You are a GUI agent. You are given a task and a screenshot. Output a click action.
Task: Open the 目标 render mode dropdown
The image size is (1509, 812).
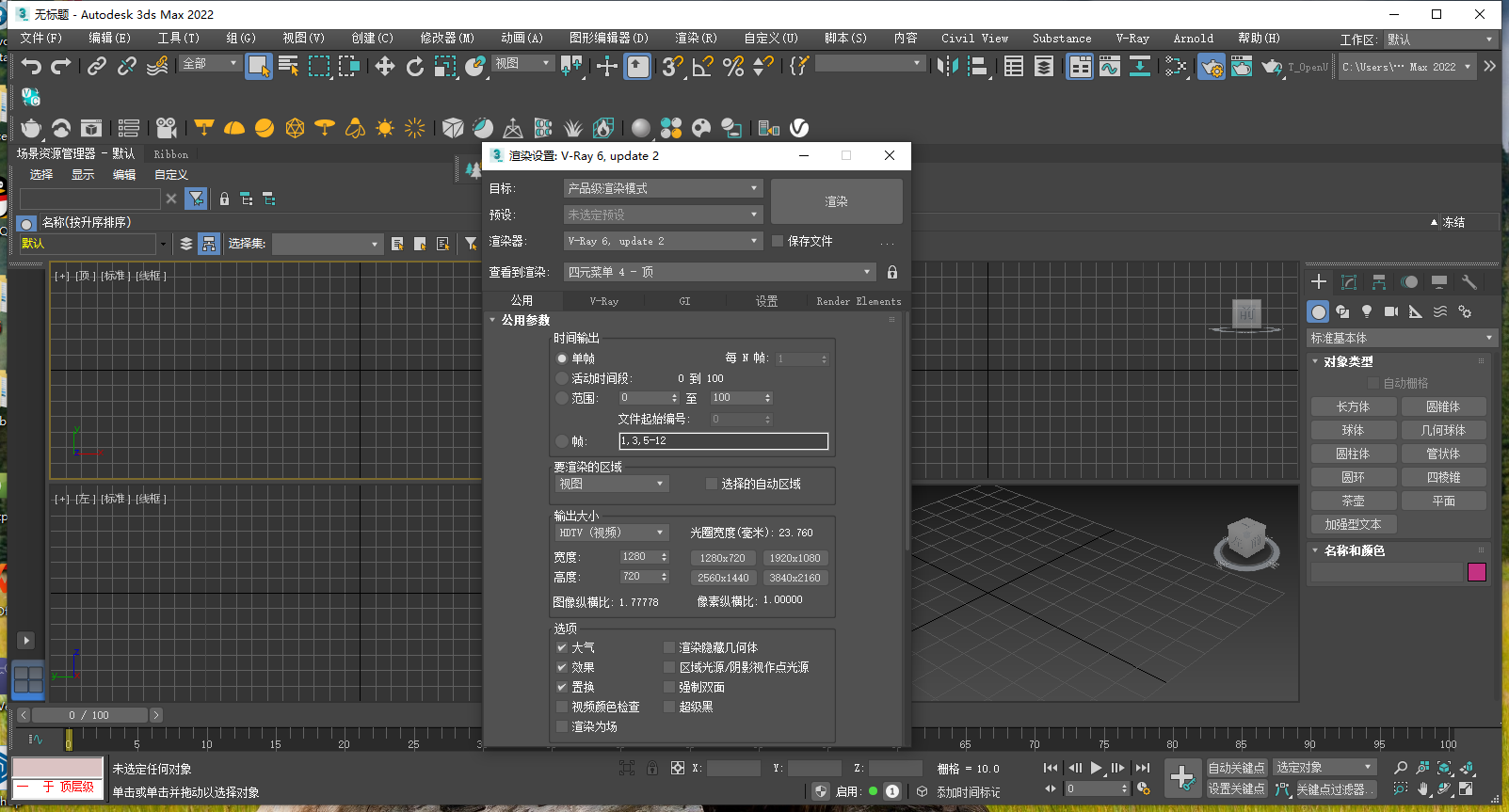[x=663, y=188]
